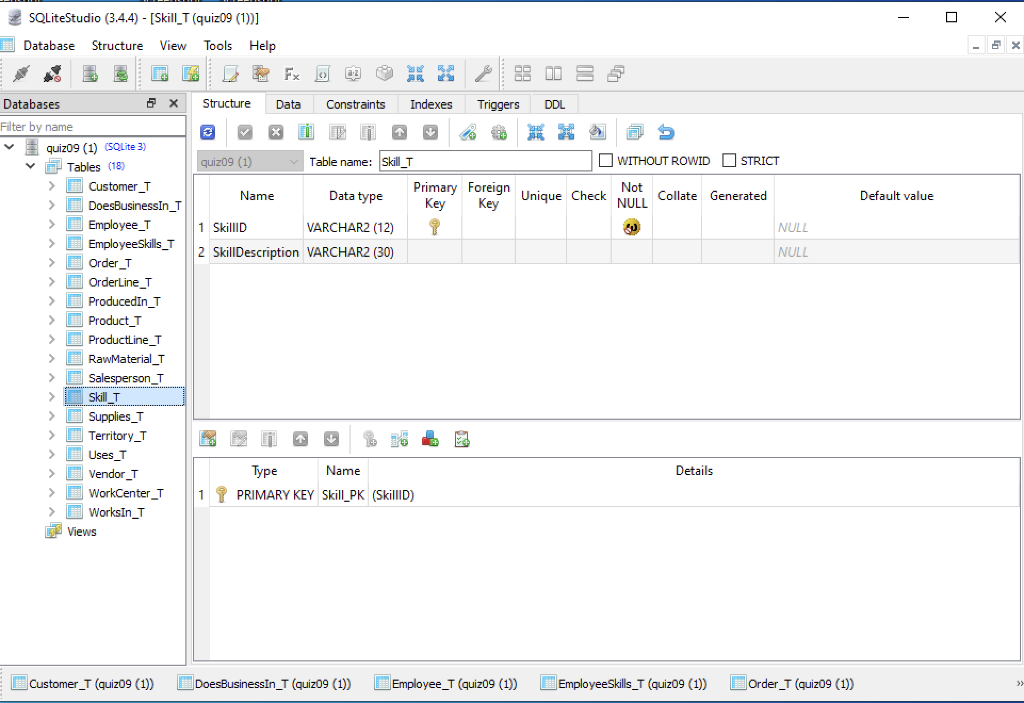The image size is (1024, 703).
Task: Roll back structure changes with the X icon
Action: 276,133
